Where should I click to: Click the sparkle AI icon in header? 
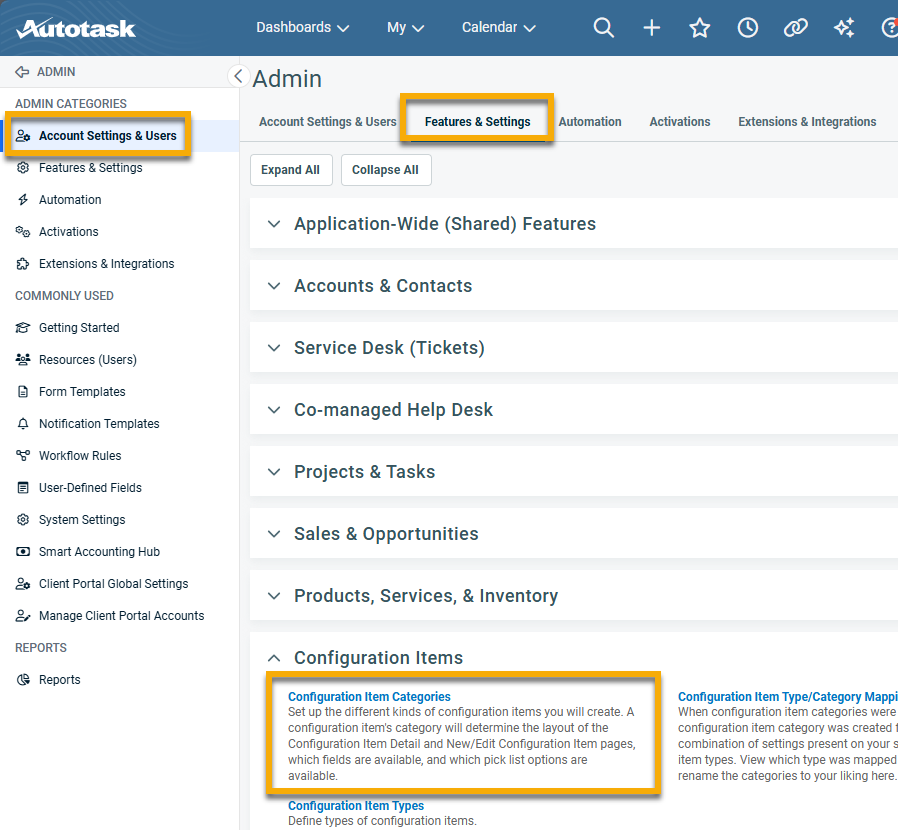click(x=844, y=27)
